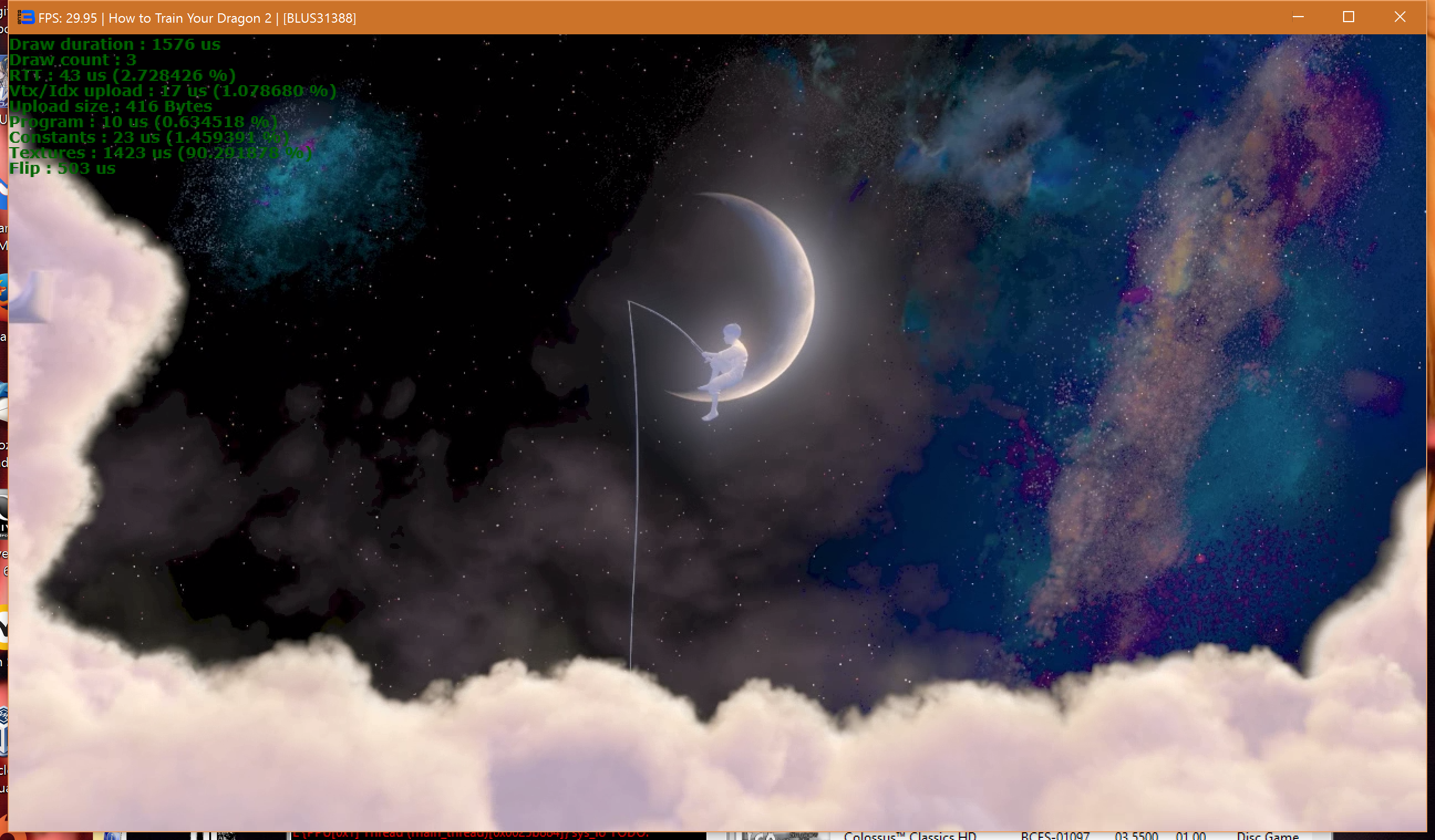This screenshot has height=840, width=1435.
Task: Click the Draw duration overlay text
Action: pyautogui.click(x=115, y=44)
